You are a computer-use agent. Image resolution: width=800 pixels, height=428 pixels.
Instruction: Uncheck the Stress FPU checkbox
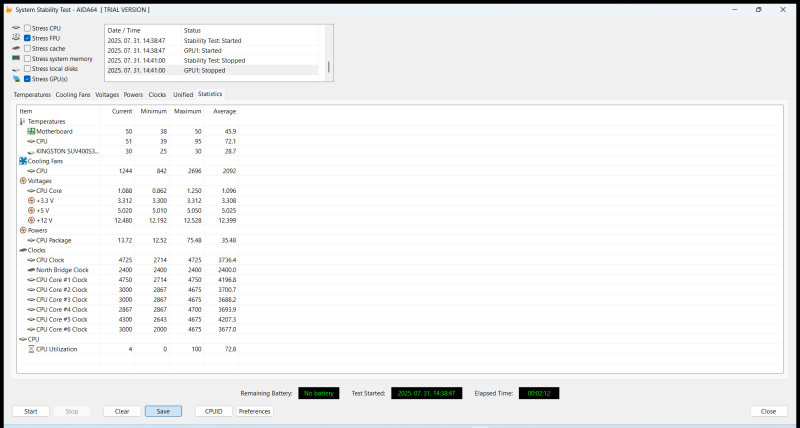click(28, 38)
